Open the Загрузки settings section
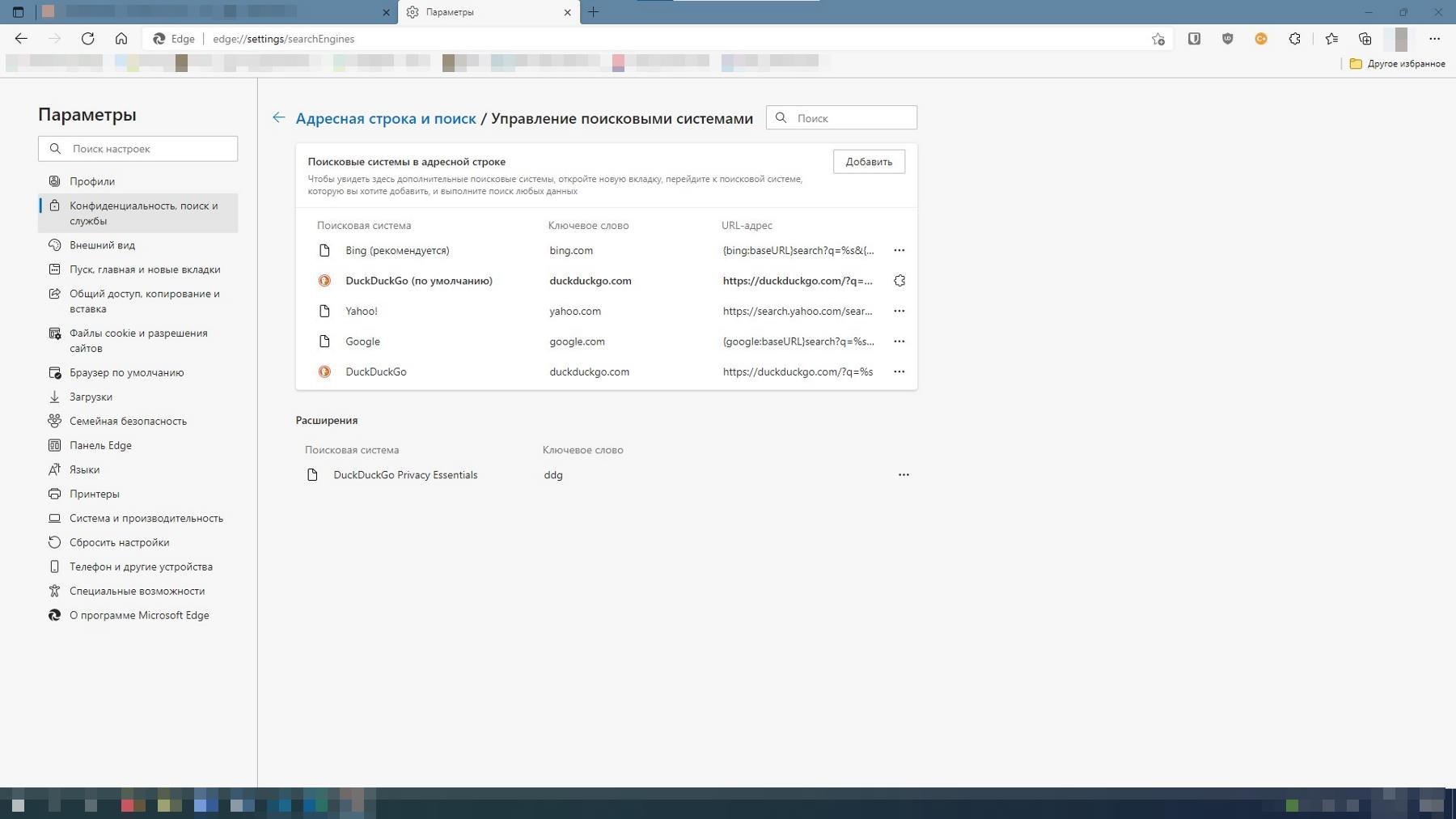 (x=138, y=397)
